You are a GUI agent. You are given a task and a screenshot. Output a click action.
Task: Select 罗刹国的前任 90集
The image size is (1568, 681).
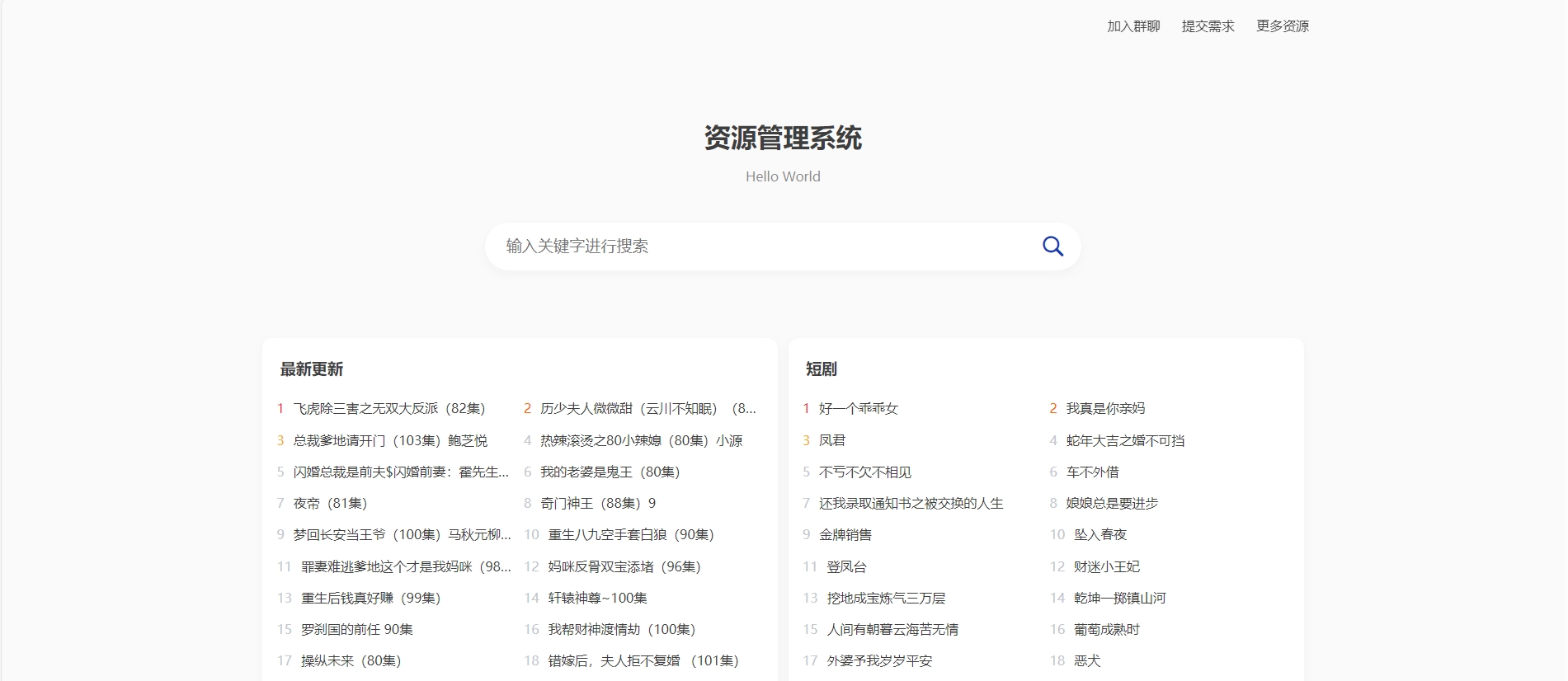[x=357, y=629]
